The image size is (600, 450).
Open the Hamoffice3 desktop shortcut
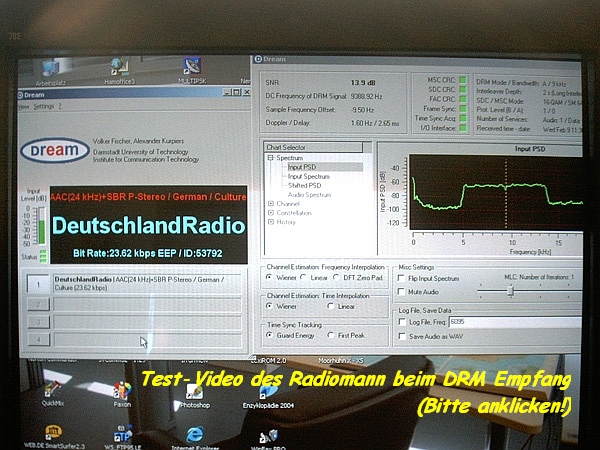(x=119, y=71)
